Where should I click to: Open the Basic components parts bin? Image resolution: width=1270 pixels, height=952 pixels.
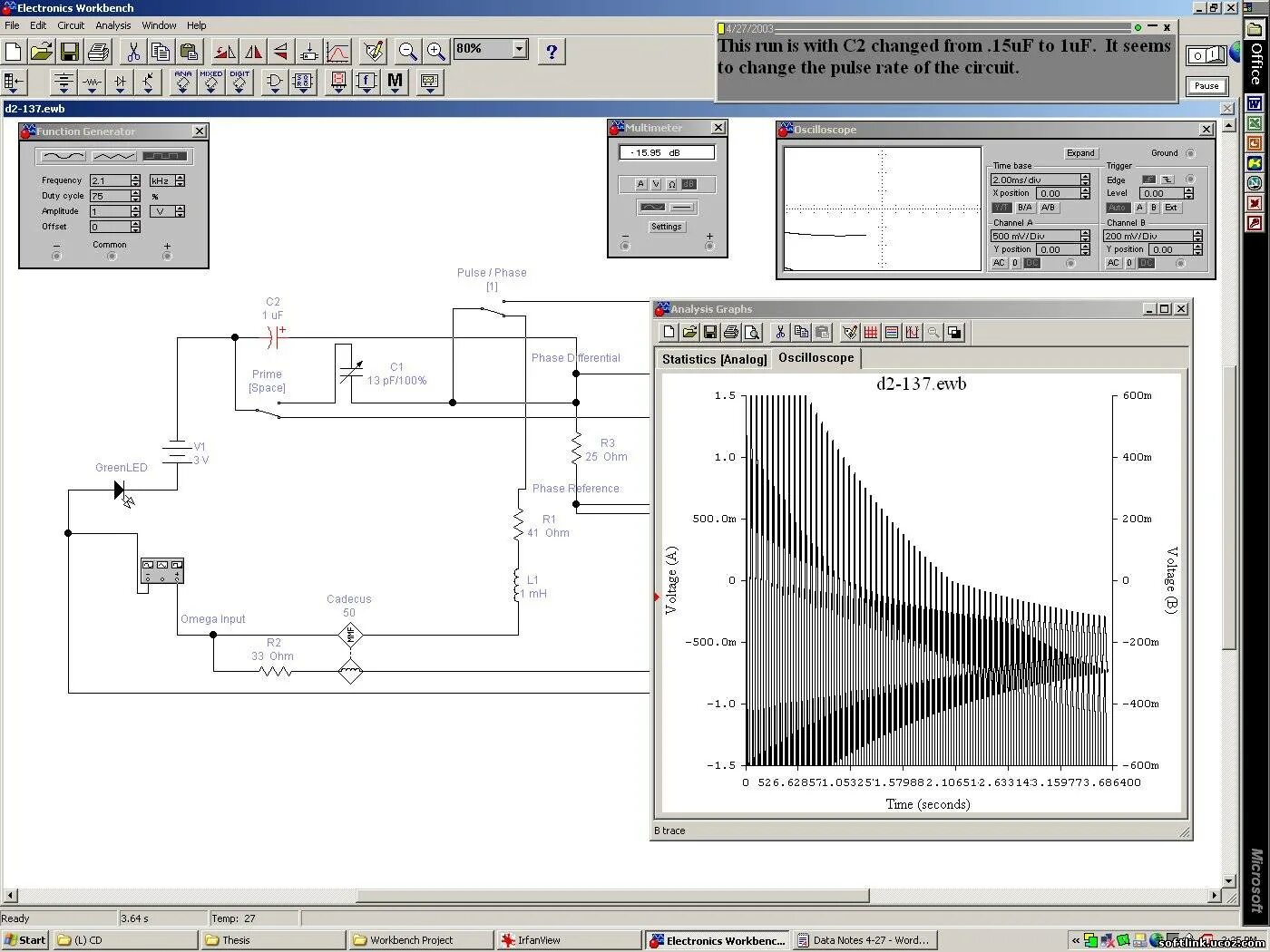(x=92, y=83)
